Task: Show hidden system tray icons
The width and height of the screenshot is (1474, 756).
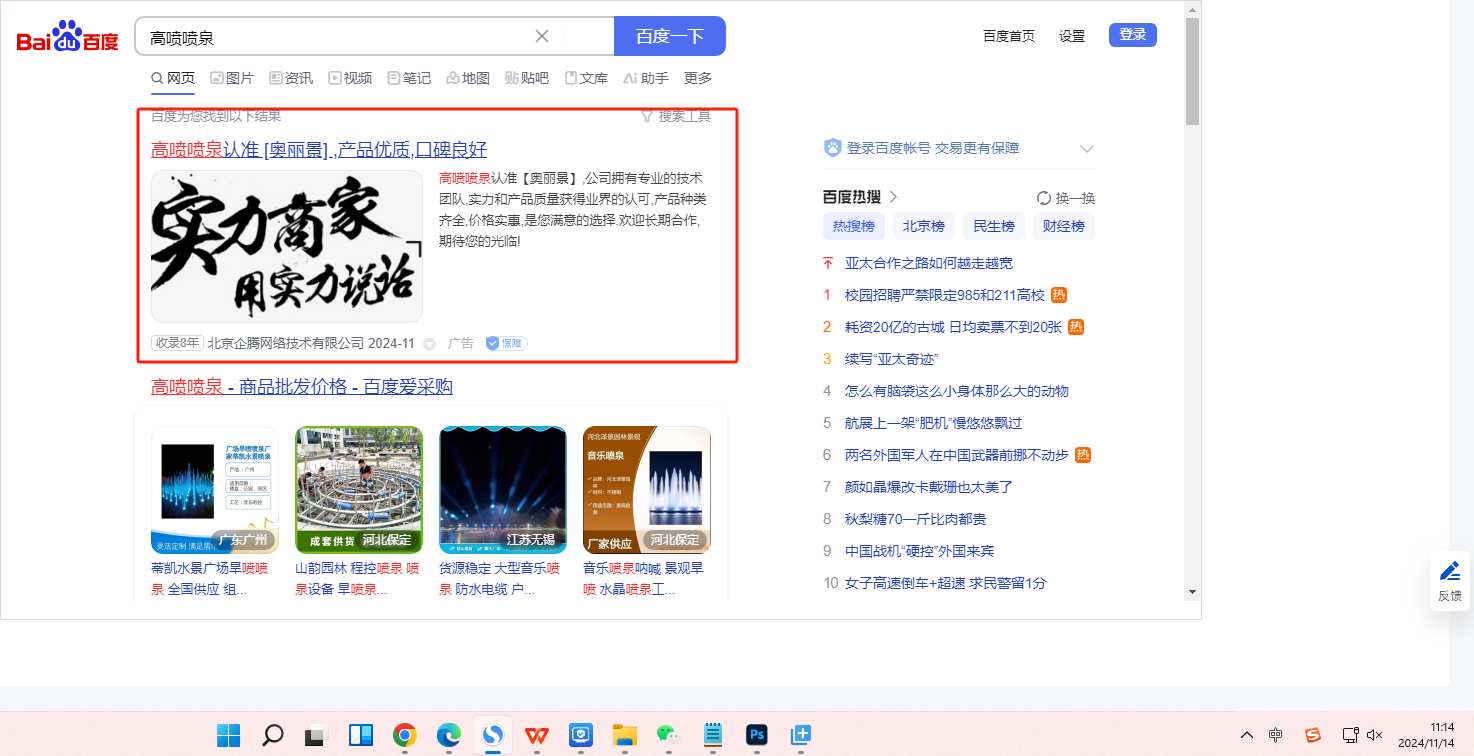Action: [x=1246, y=735]
